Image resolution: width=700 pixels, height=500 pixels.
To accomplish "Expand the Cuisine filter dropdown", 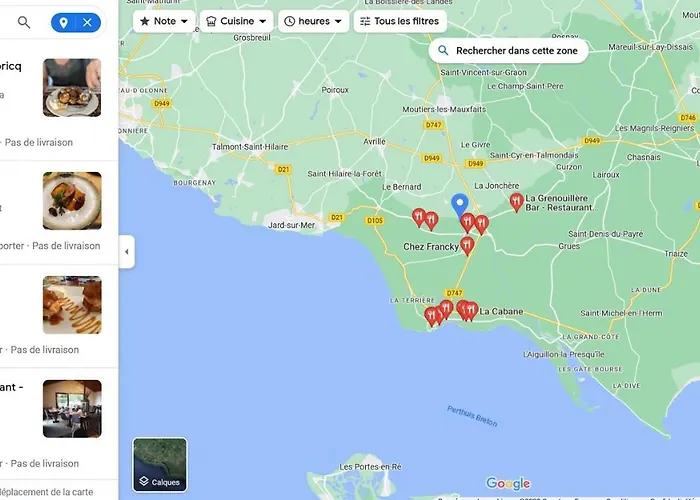I will point(236,21).
